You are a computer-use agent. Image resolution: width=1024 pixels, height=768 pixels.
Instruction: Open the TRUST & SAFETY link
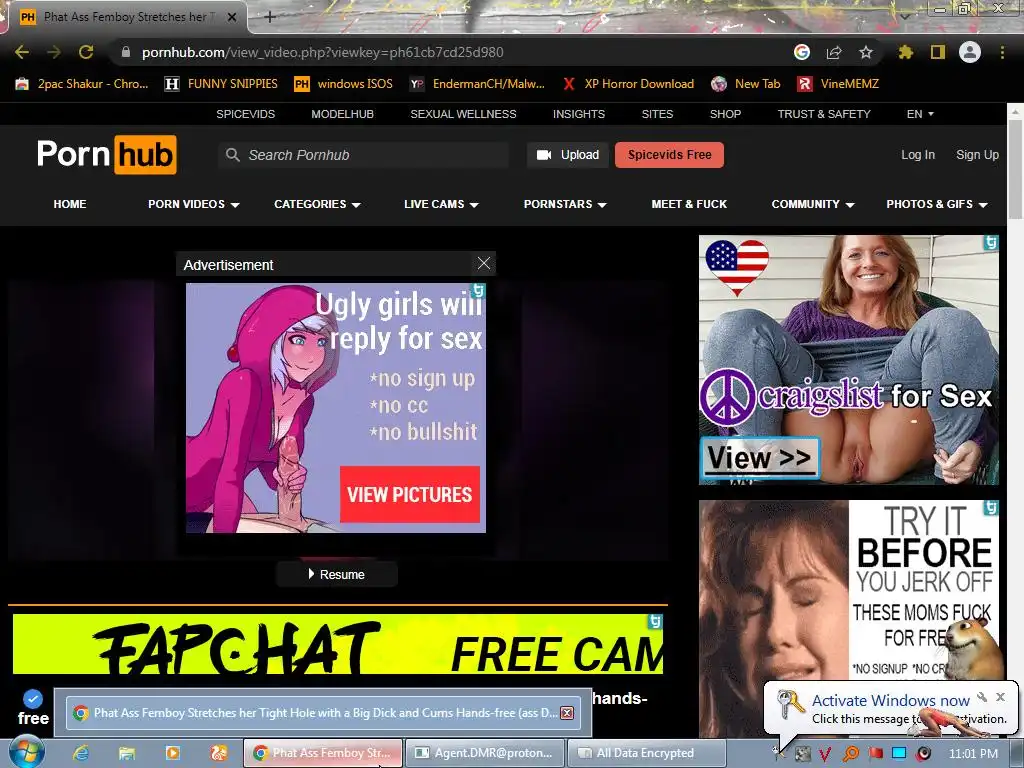[x=824, y=114]
